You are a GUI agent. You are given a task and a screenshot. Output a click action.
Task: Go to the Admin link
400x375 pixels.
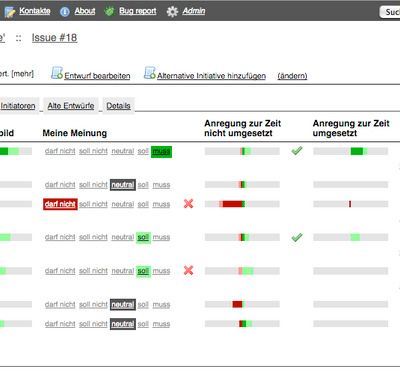194,11
